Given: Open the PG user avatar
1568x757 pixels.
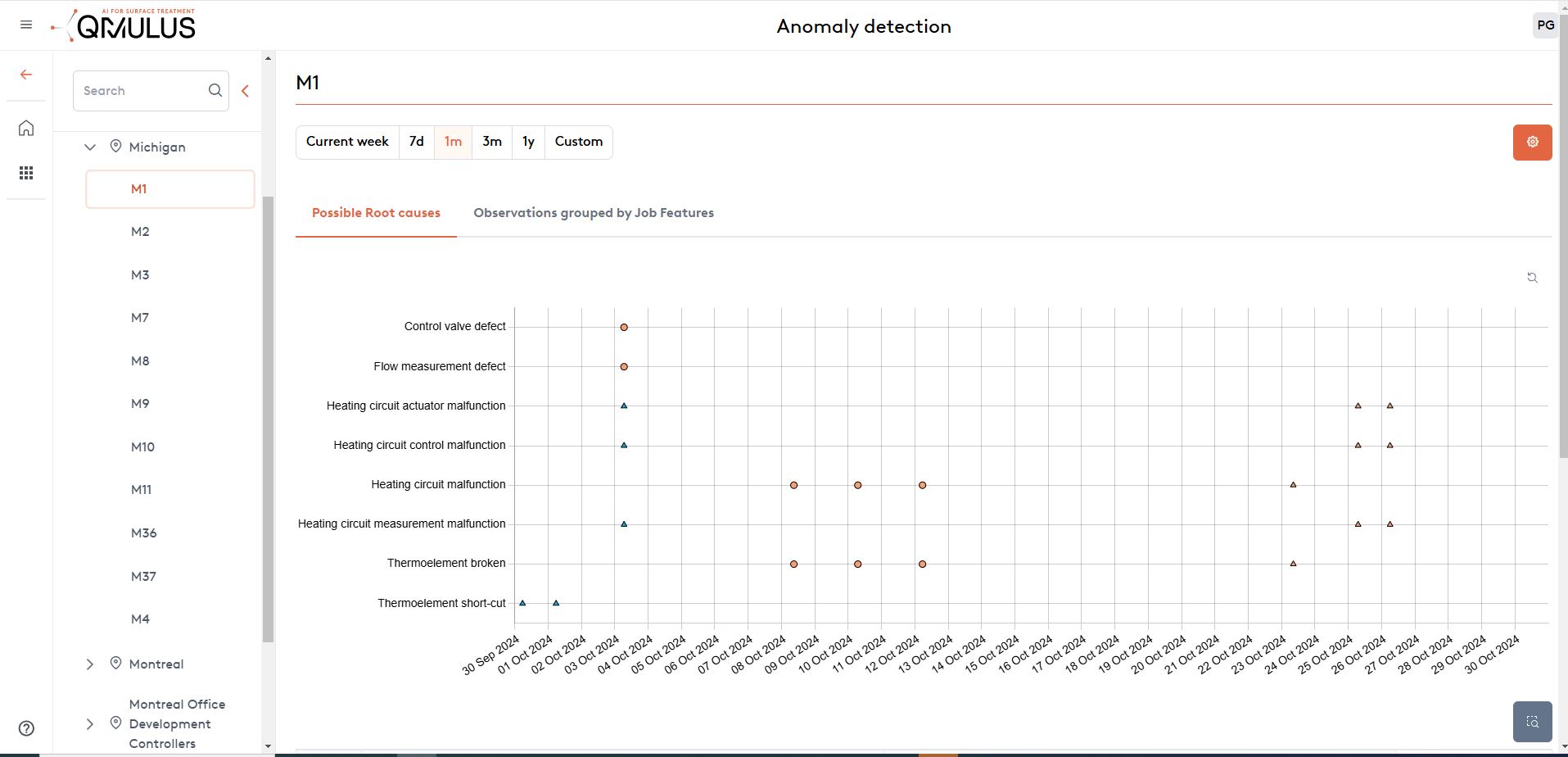Looking at the screenshot, I should (1545, 25).
